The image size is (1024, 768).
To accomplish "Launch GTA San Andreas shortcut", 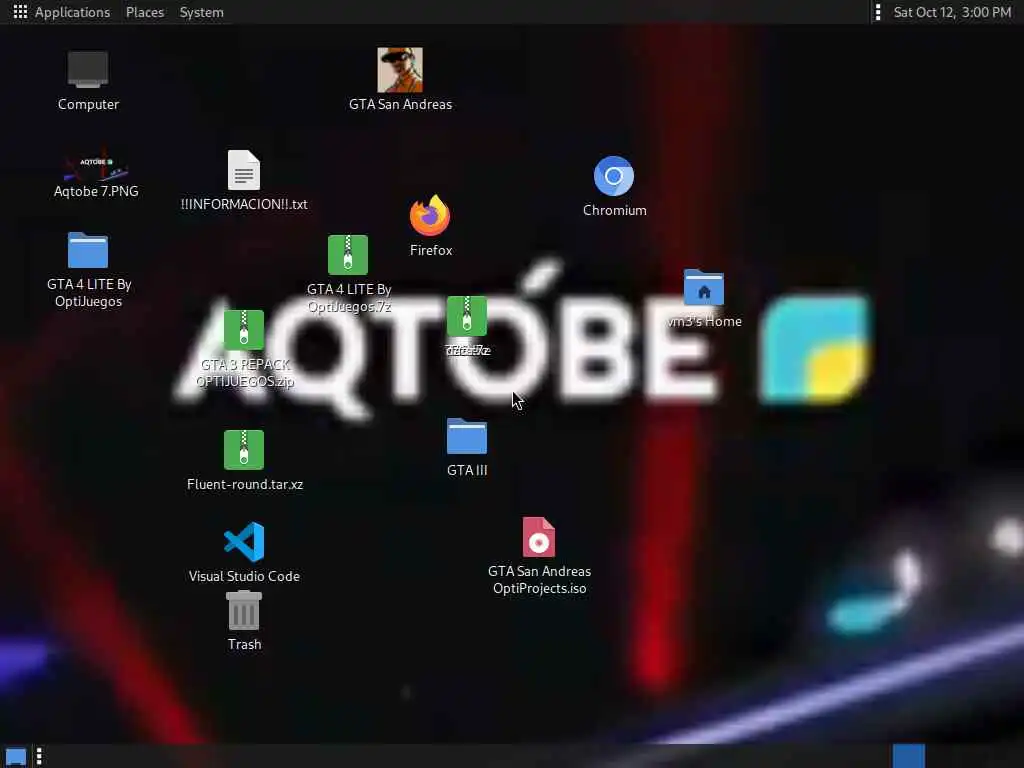I will click(x=400, y=70).
